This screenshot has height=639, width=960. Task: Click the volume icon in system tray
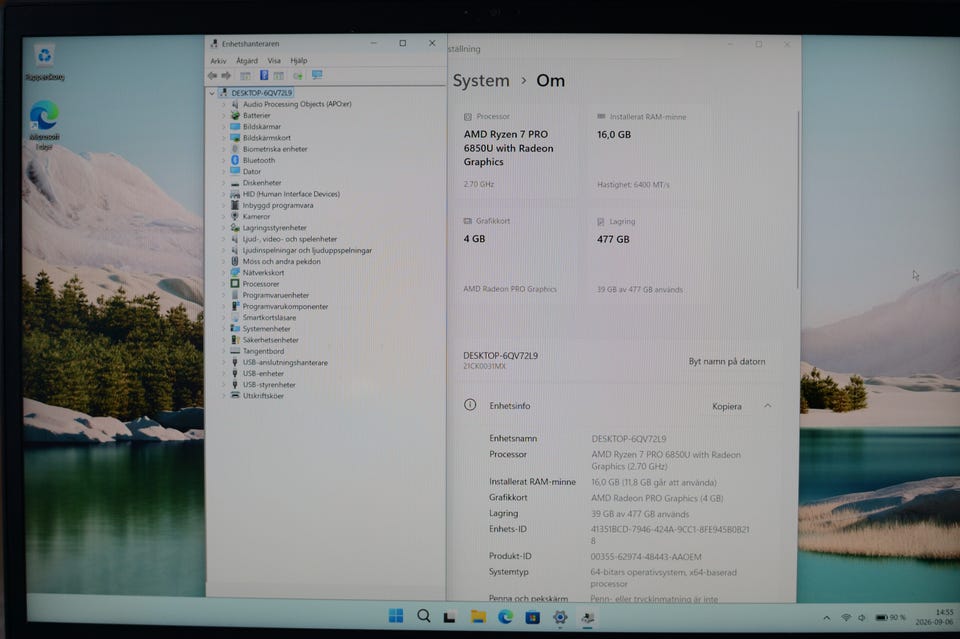(x=862, y=618)
